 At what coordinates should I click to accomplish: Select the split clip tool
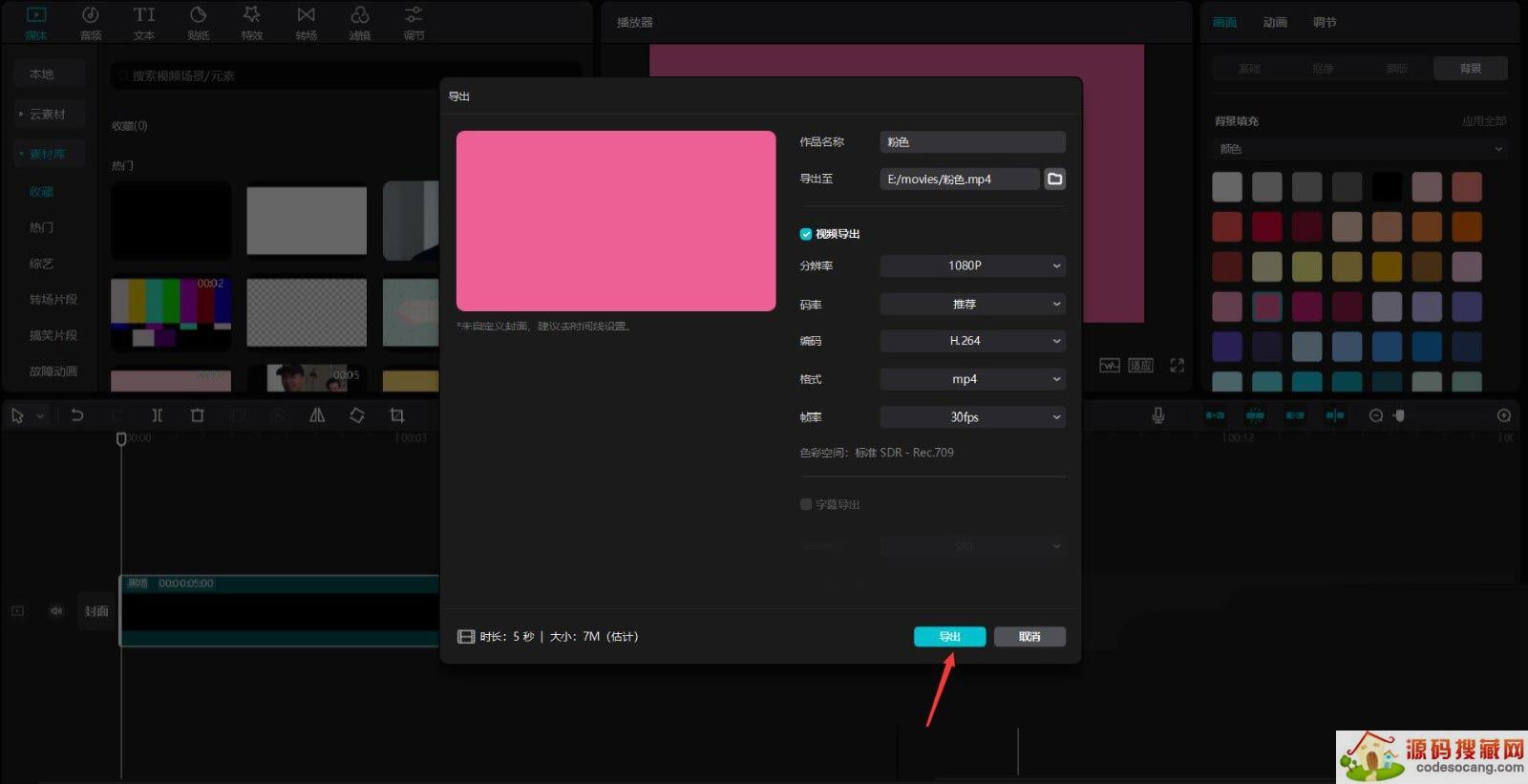(x=157, y=415)
